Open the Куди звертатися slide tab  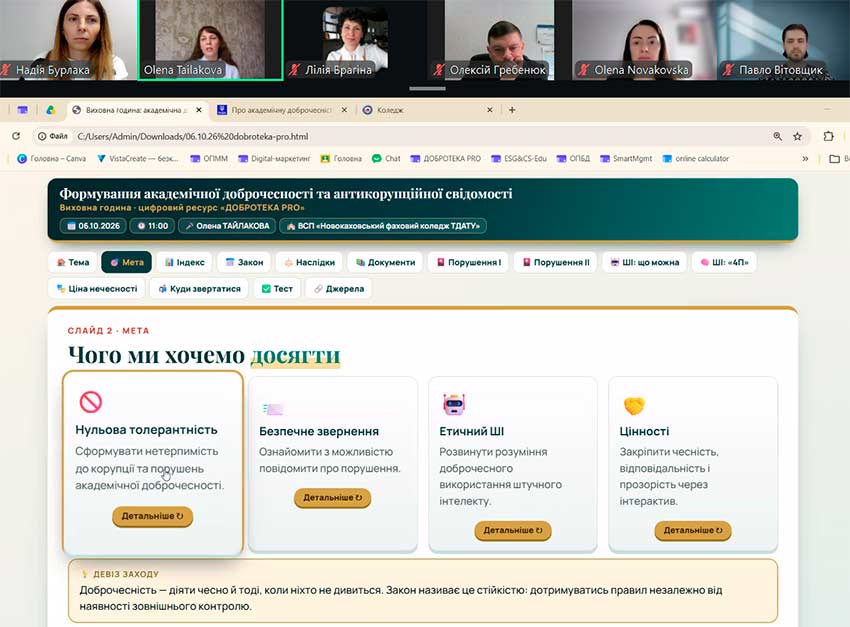[x=199, y=288]
